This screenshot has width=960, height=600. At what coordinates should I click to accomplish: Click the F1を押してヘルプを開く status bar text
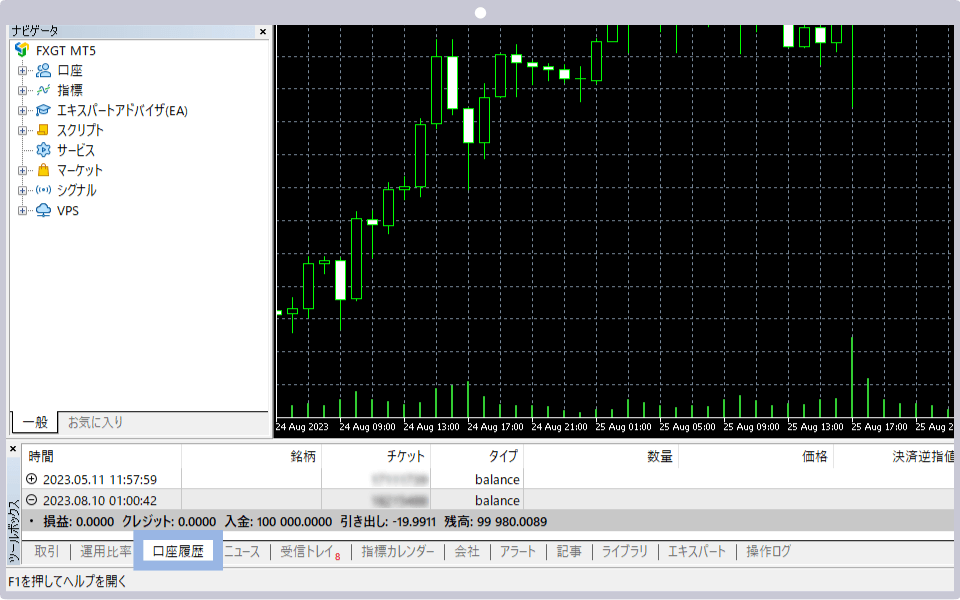(67, 580)
